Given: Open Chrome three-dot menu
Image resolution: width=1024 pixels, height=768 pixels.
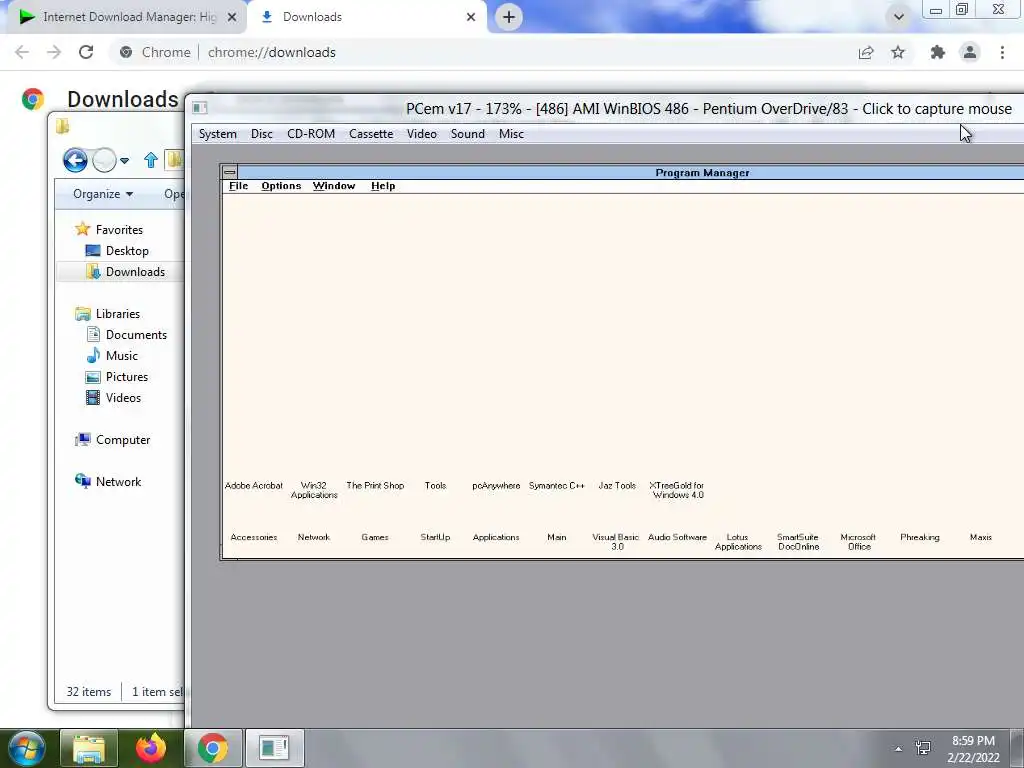Looking at the screenshot, I should [1002, 52].
